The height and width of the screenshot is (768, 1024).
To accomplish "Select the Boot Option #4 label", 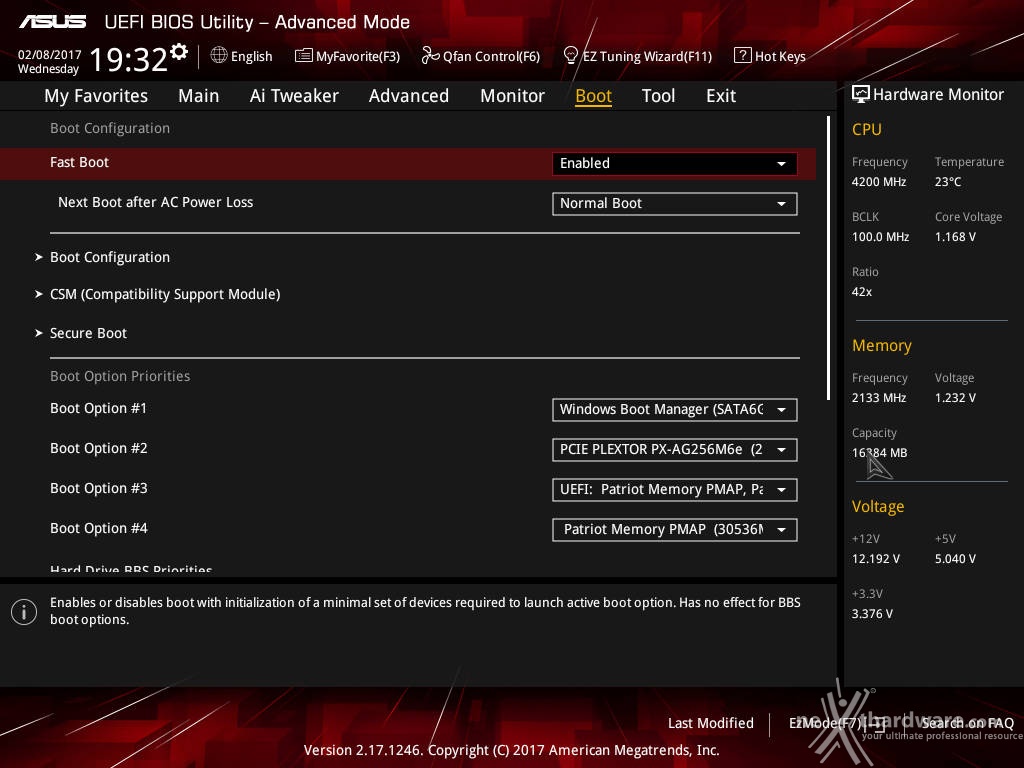I will click(99, 528).
